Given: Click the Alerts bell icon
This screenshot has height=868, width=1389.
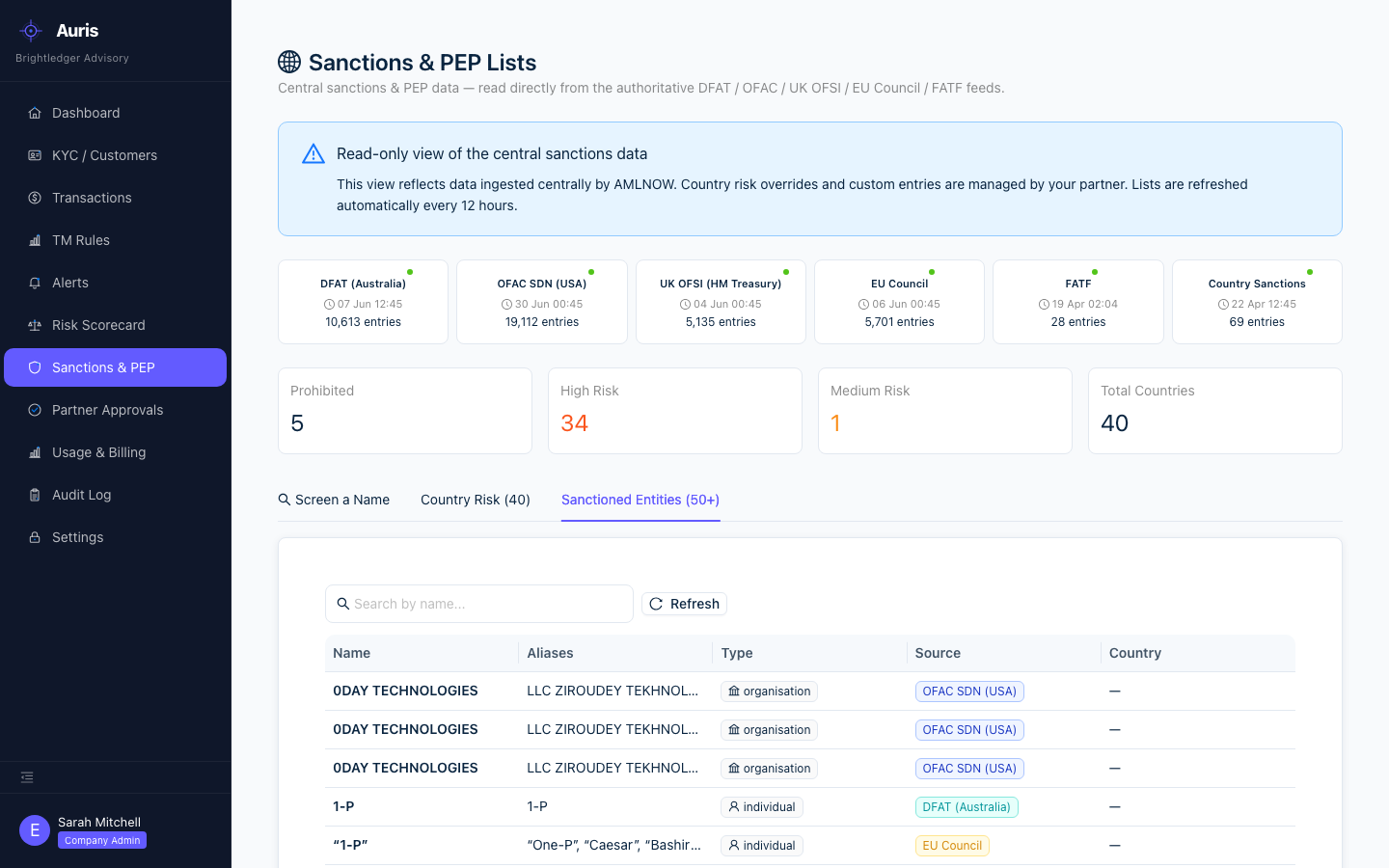Looking at the screenshot, I should tap(35, 283).
